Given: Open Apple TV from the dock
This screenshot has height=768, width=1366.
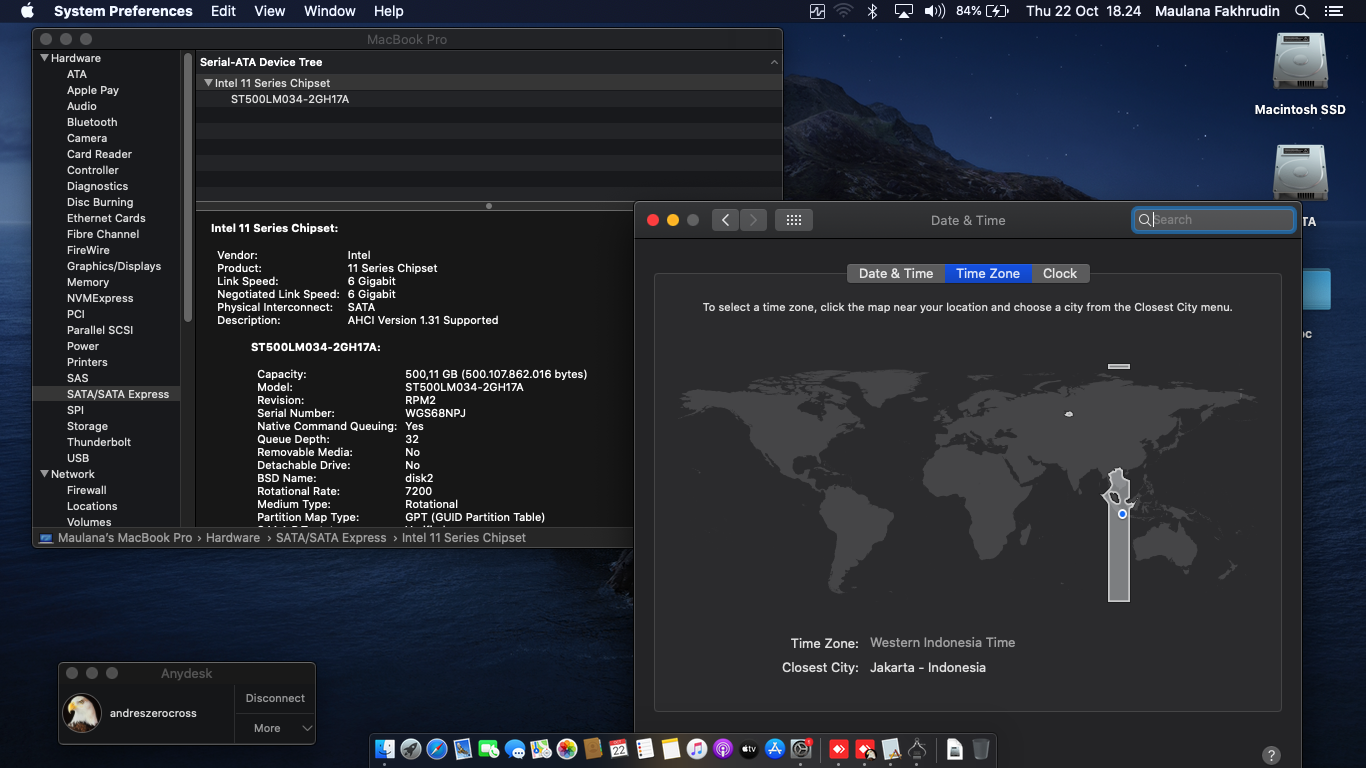Looking at the screenshot, I should pos(749,749).
